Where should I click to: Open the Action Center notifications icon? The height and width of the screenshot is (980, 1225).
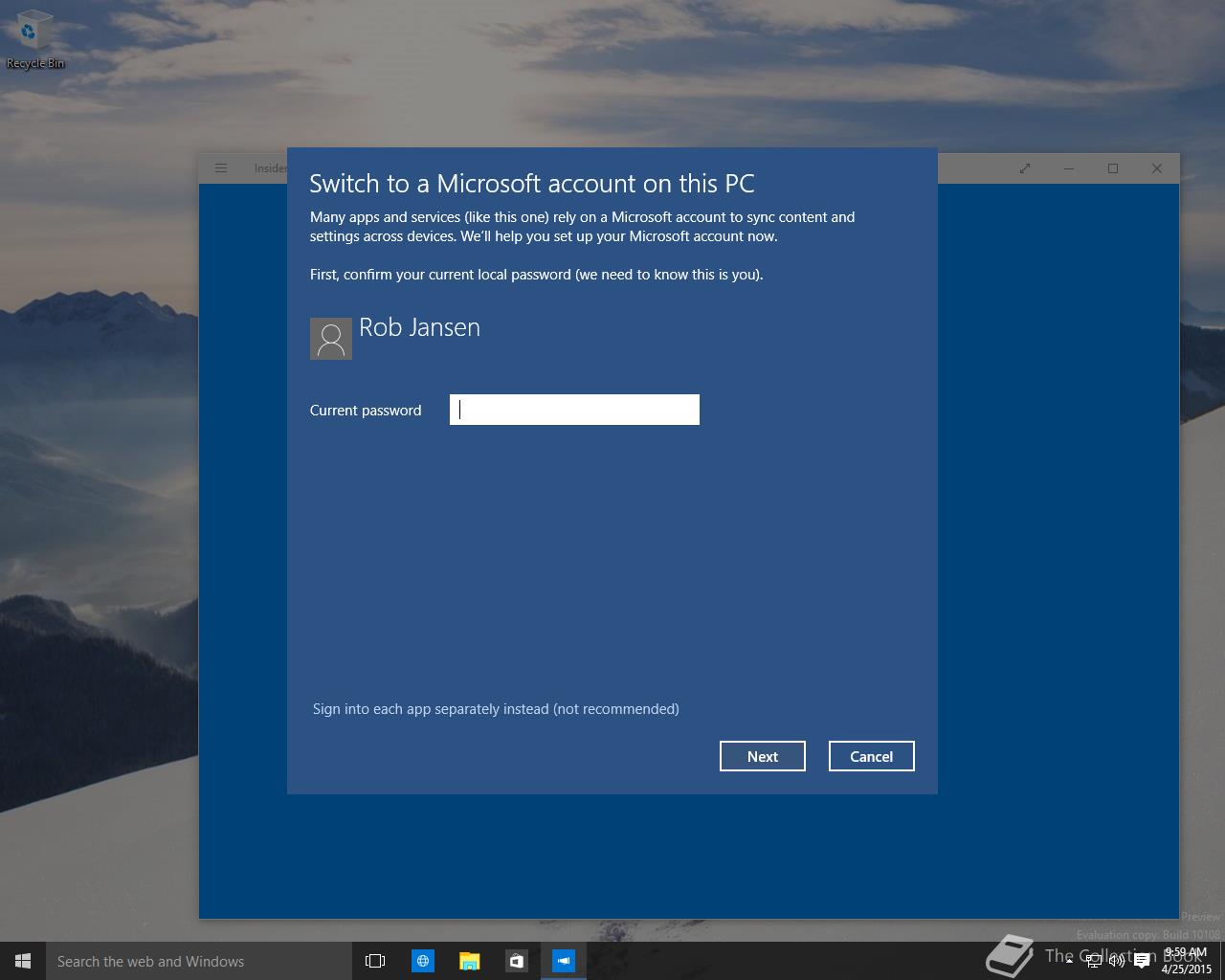[x=1142, y=961]
